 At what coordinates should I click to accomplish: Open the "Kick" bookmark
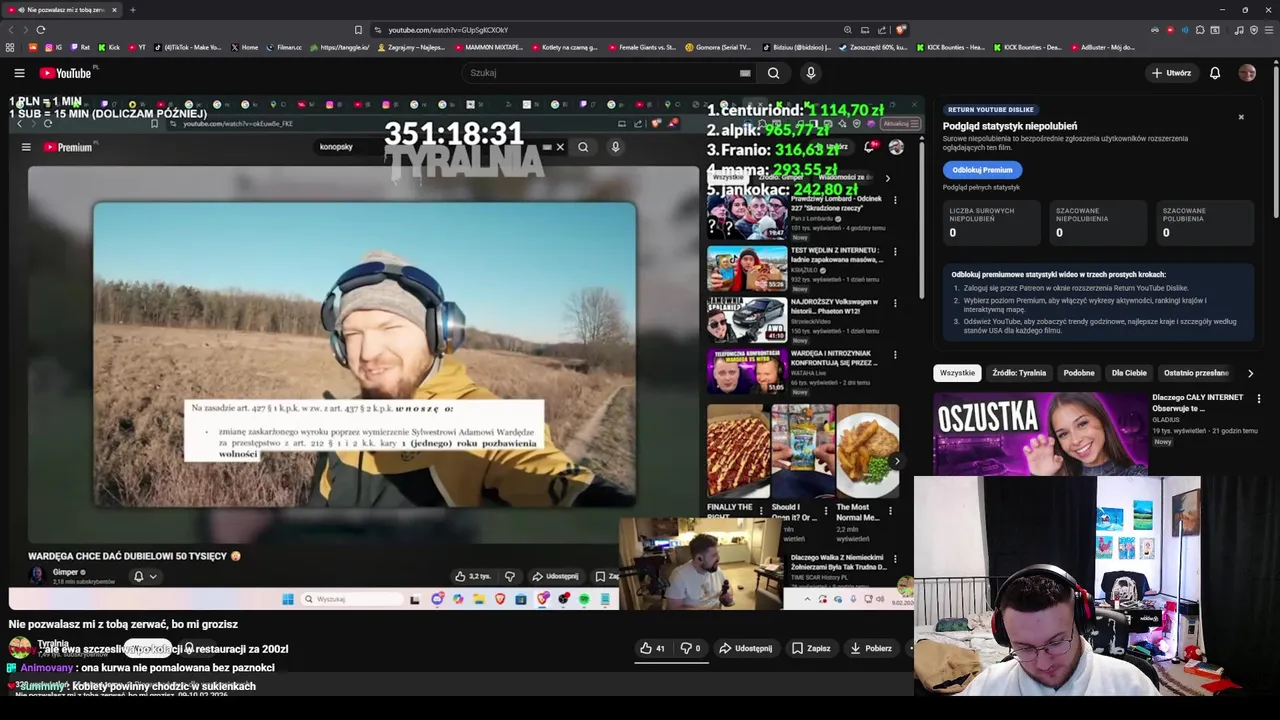click(109, 47)
